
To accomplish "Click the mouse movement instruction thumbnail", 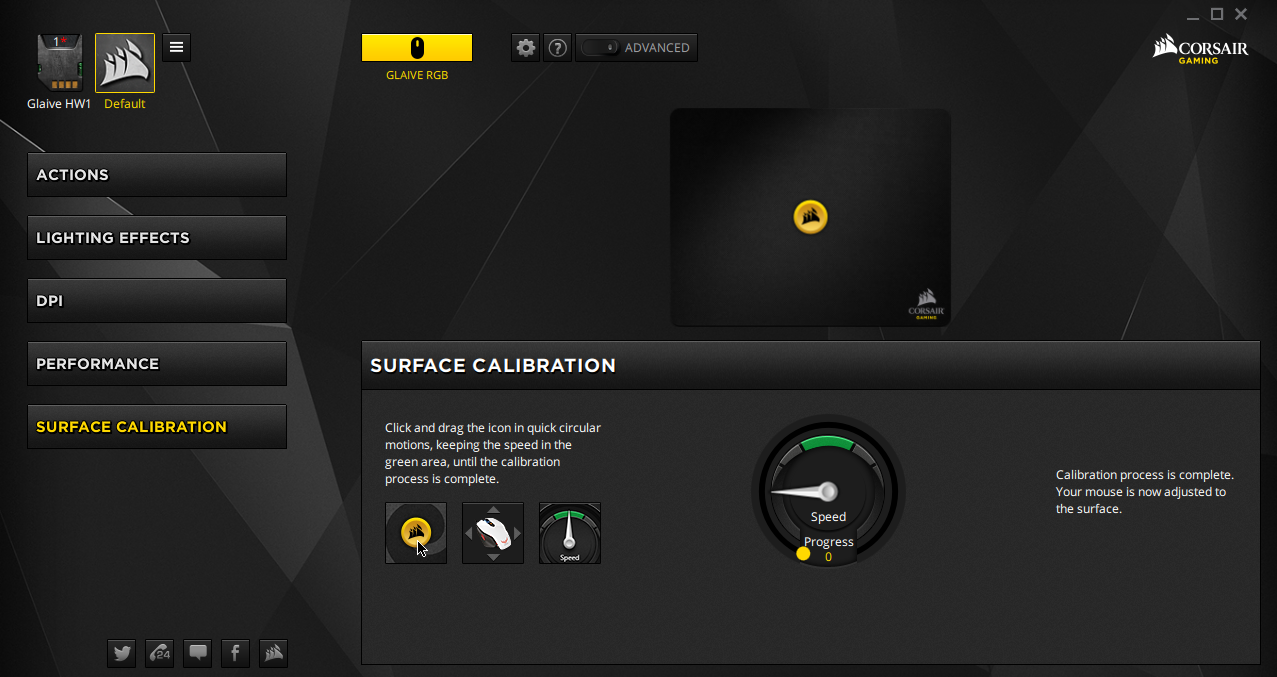I will pos(493,533).
